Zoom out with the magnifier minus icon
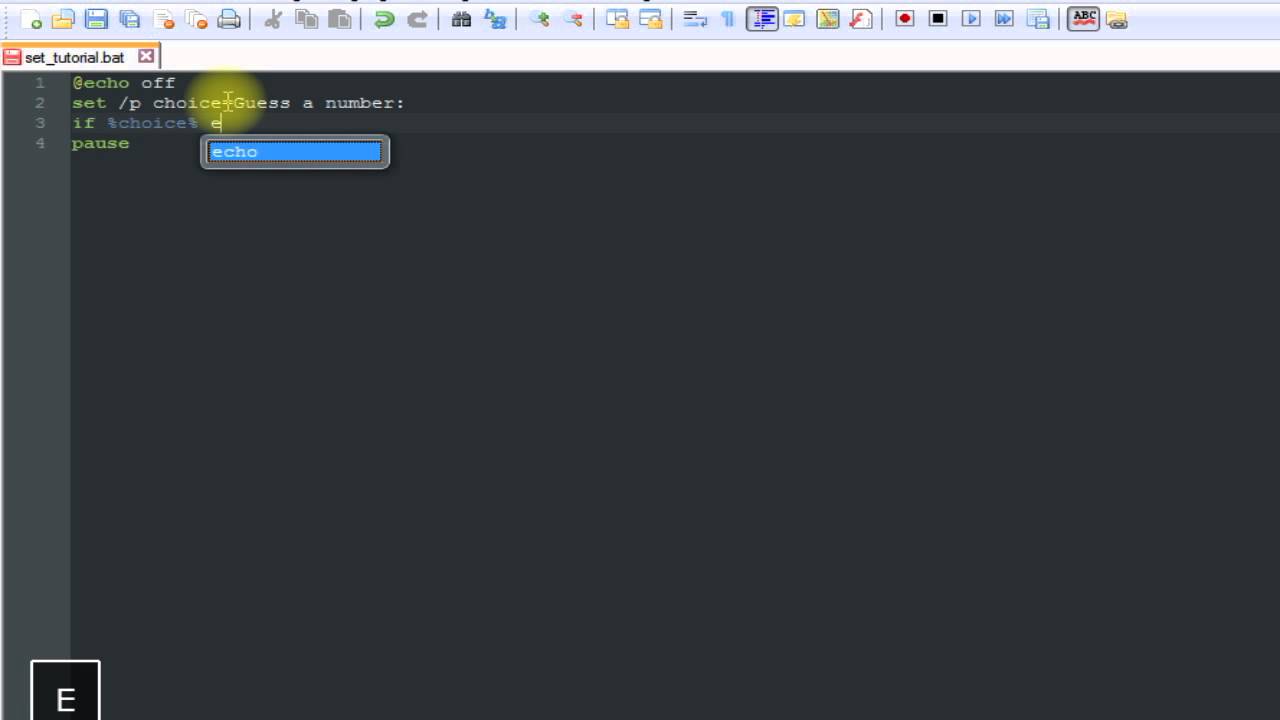This screenshot has width=1280, height=720. pos(572,19)
